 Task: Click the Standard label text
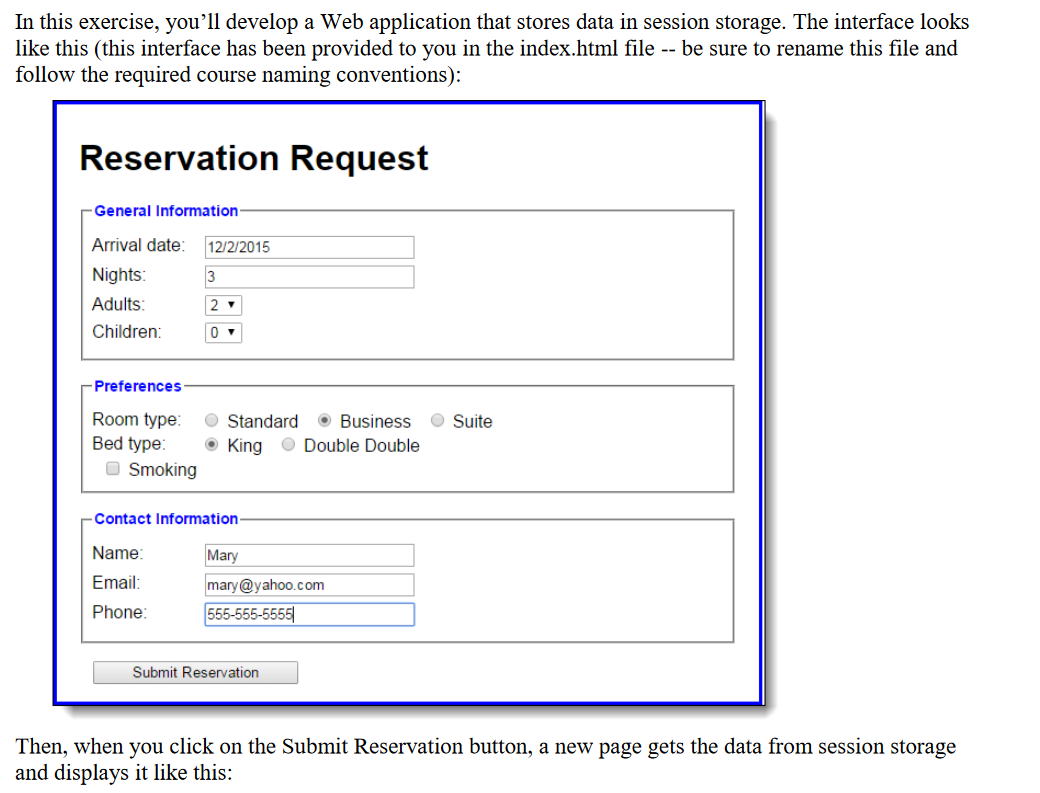263,422
